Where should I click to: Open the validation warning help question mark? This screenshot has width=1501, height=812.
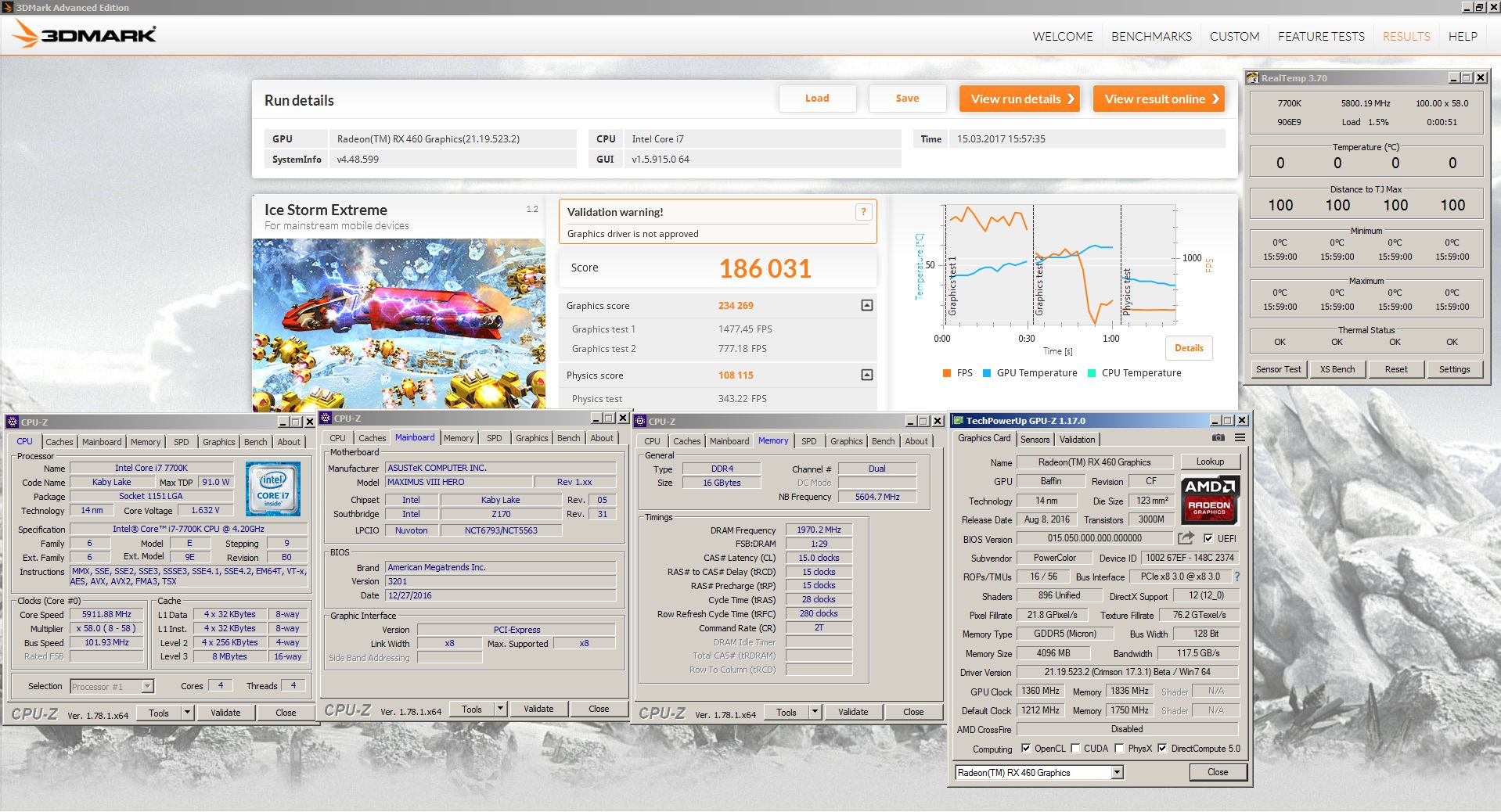point(863,212)
